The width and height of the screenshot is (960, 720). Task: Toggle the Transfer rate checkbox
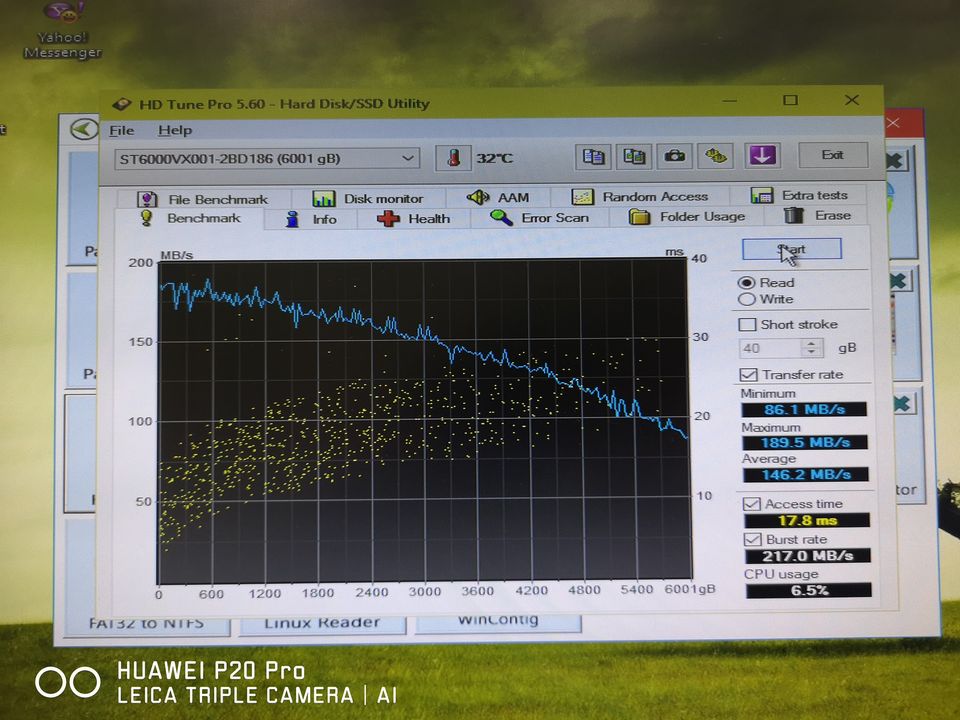point(747,374)
